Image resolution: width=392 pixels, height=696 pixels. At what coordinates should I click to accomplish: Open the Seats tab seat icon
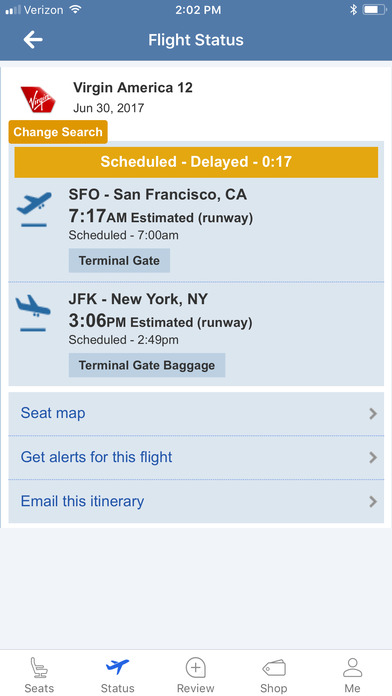coord(39,667)
